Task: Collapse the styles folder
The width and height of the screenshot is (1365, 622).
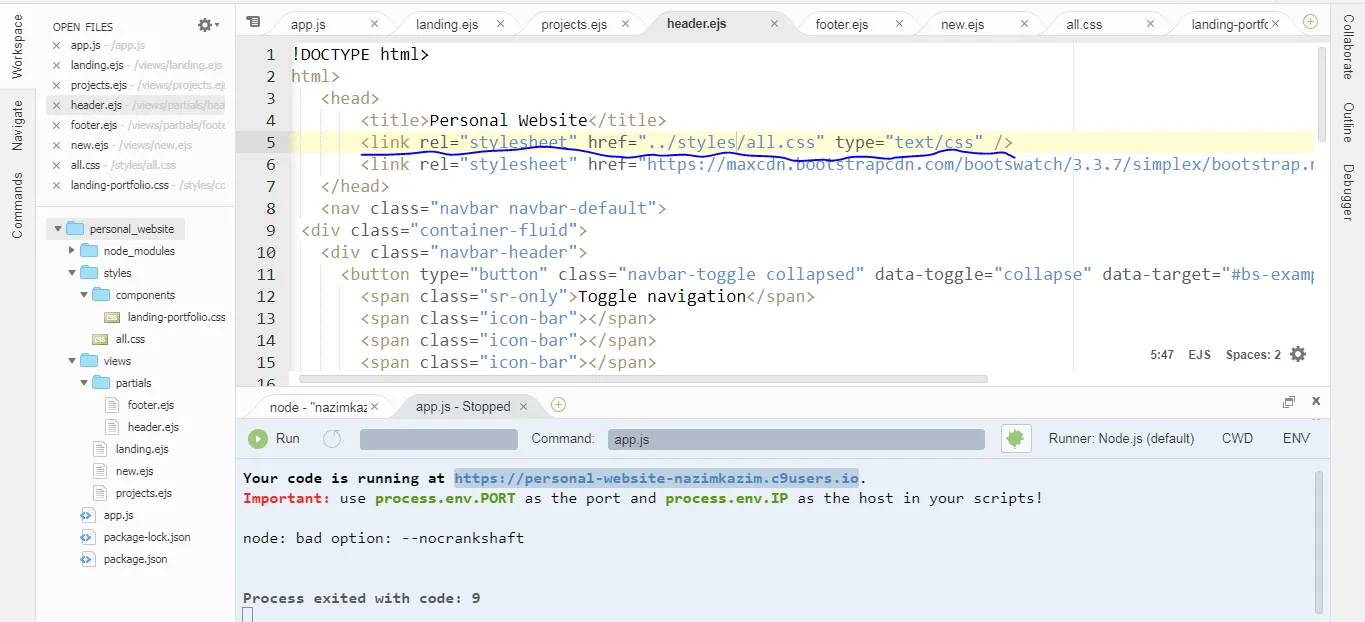Action: click(72, 273)
